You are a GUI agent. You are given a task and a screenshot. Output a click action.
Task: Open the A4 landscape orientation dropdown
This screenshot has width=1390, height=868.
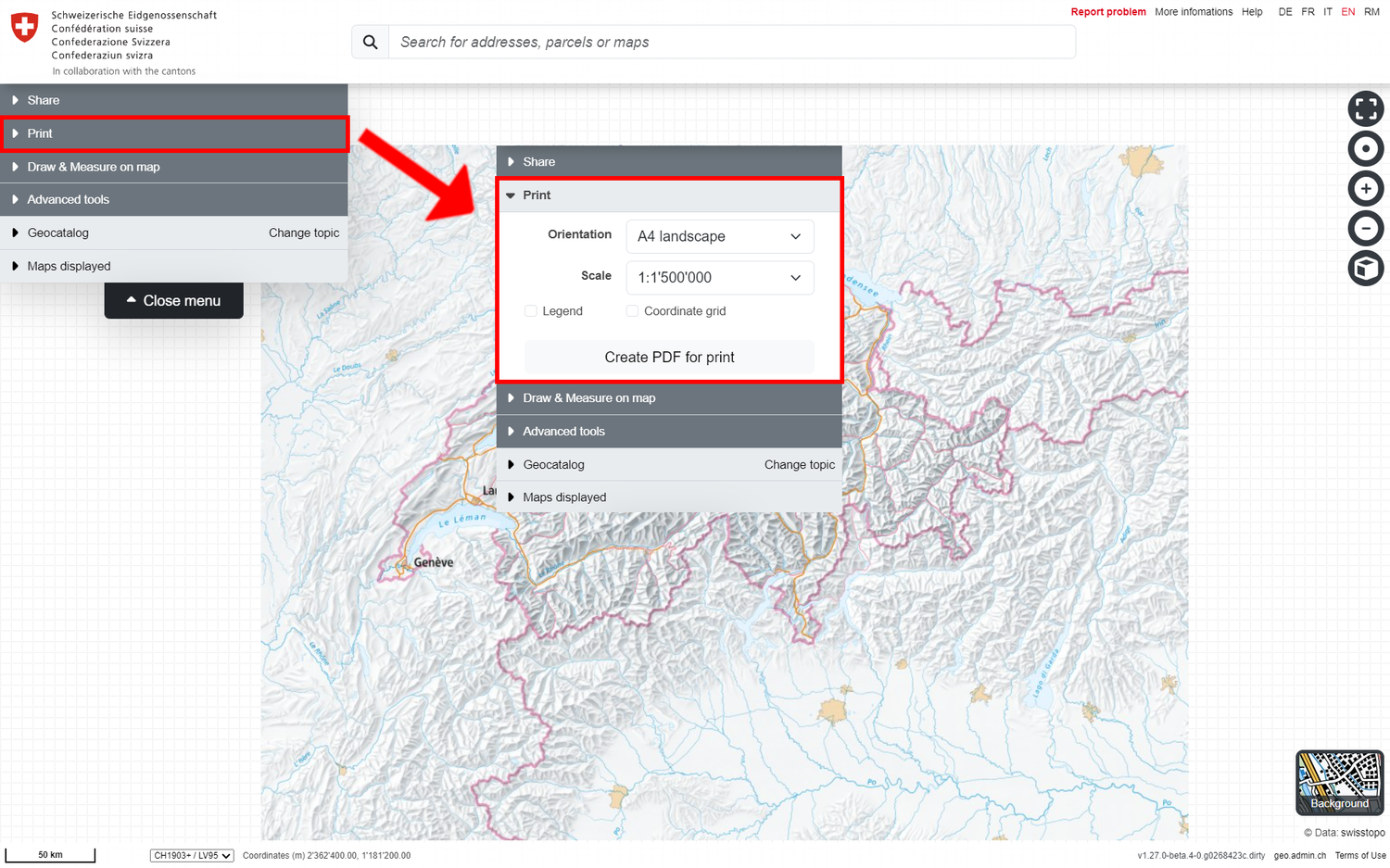(x=720, y=236)
